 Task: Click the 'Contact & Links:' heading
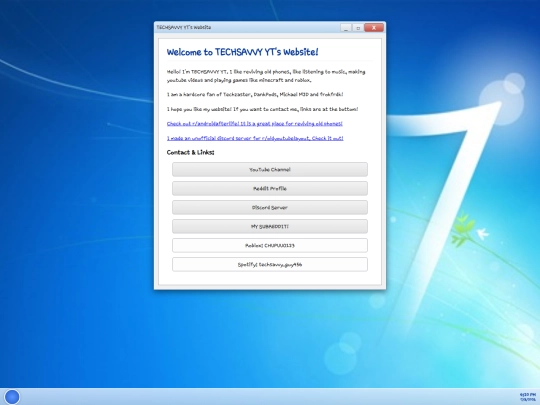[190, 152]
